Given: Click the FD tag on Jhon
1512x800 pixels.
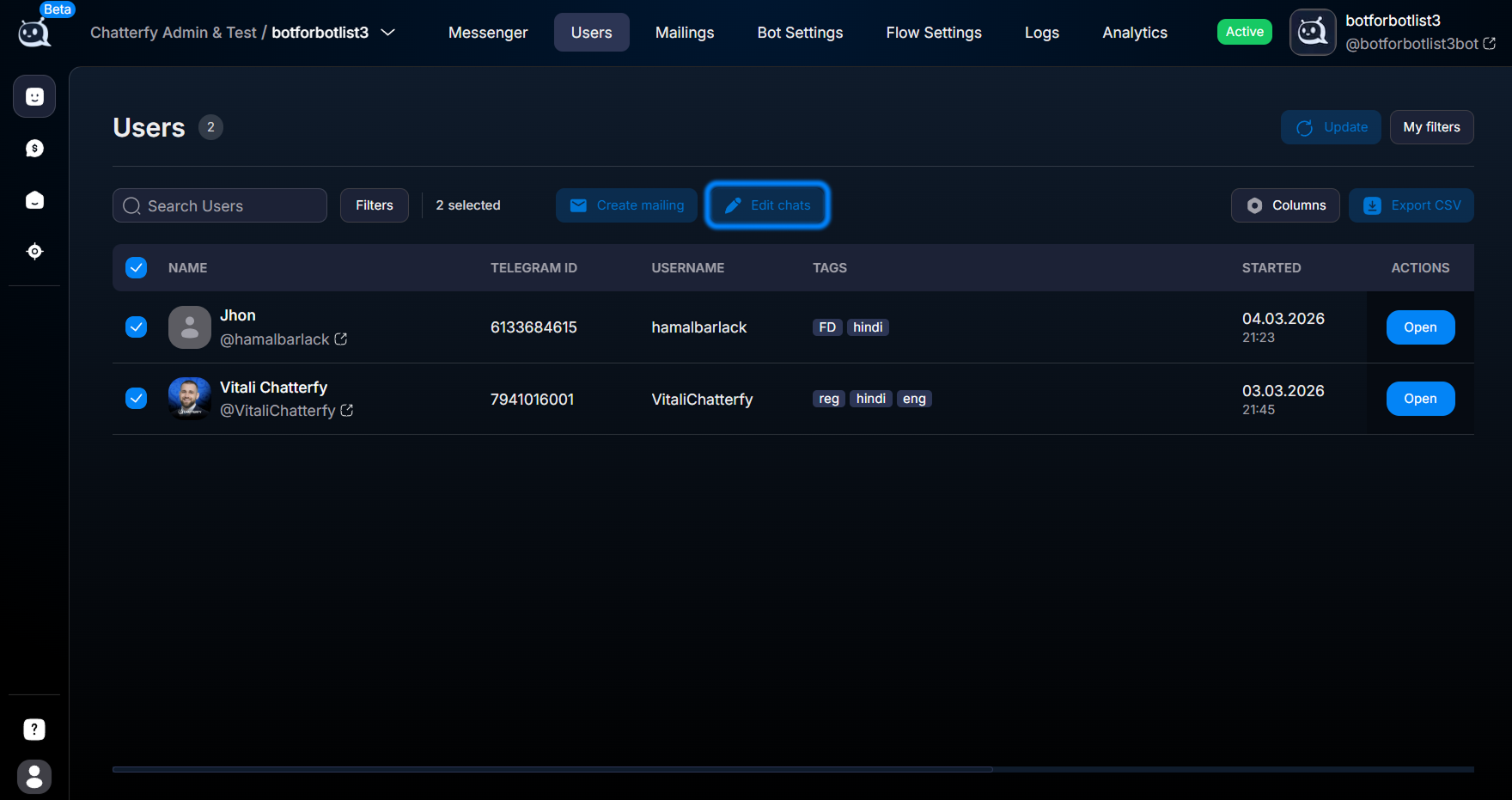Looking at the screenshot, I should [x=827, y=327].
